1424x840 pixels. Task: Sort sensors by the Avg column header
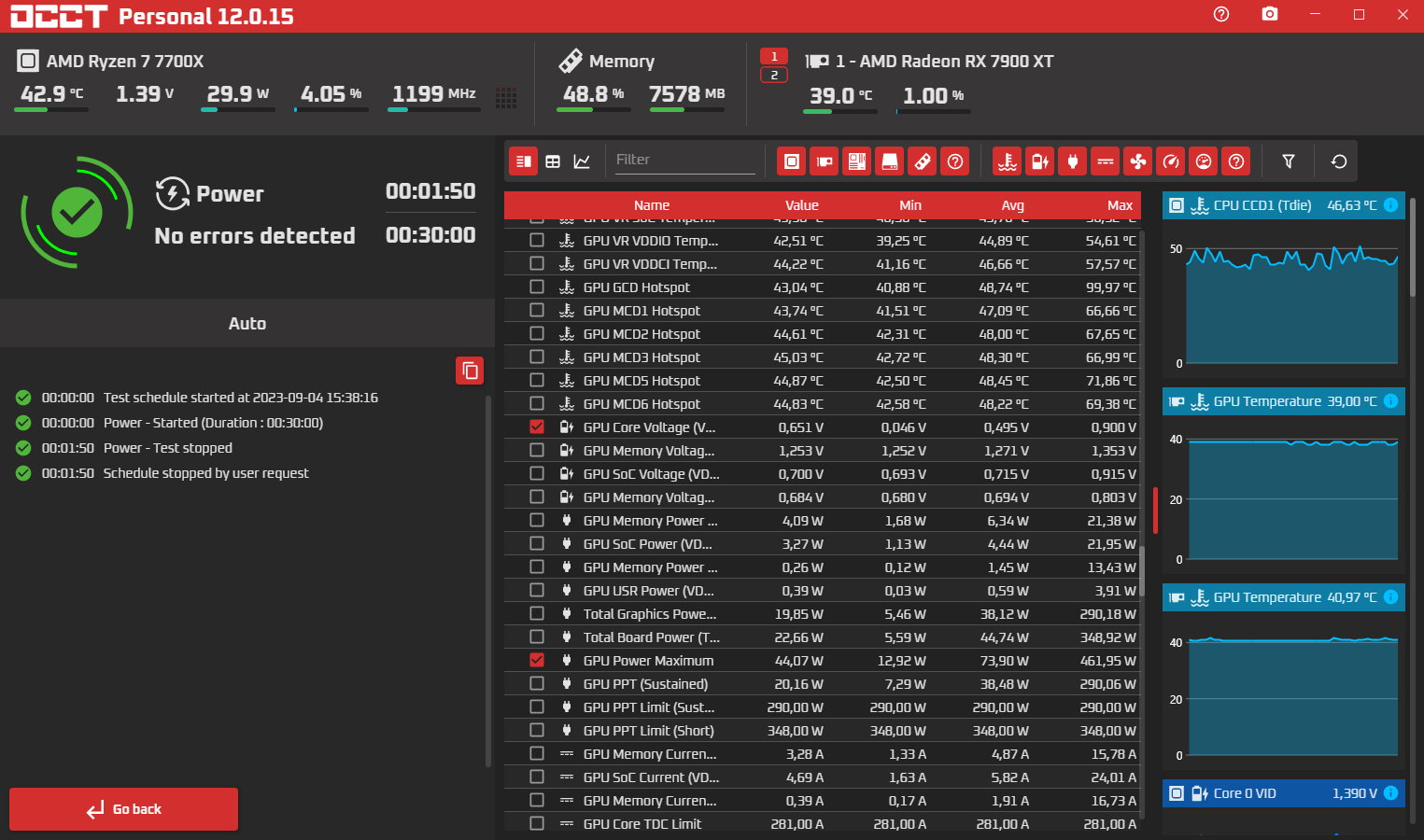point(1012,205)
